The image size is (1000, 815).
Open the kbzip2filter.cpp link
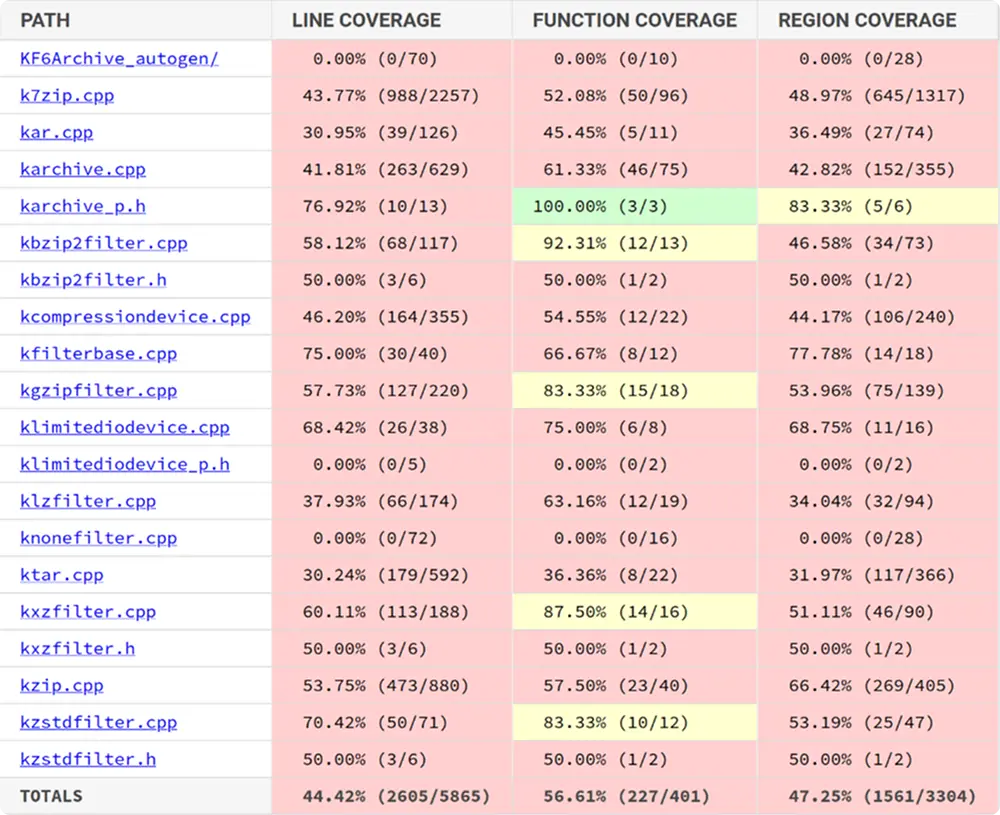click(x=104, y=243)
